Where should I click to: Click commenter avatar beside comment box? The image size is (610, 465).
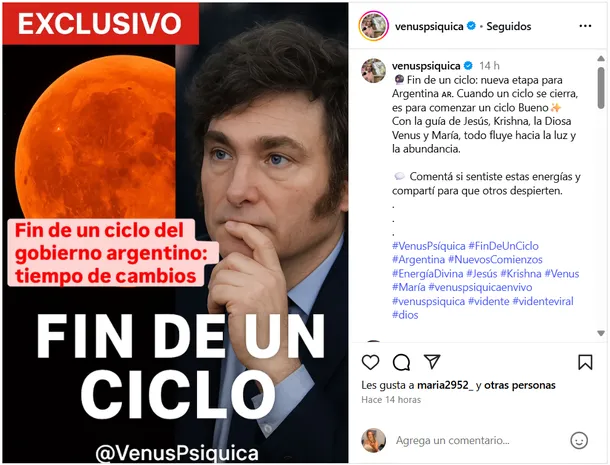[373, 440]
